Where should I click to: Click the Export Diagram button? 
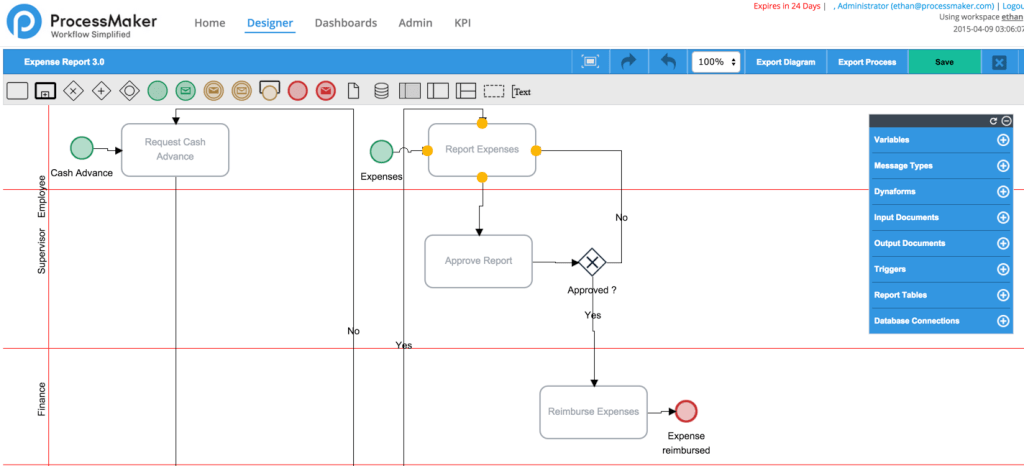pyautogui.click(x=785, y=62)
